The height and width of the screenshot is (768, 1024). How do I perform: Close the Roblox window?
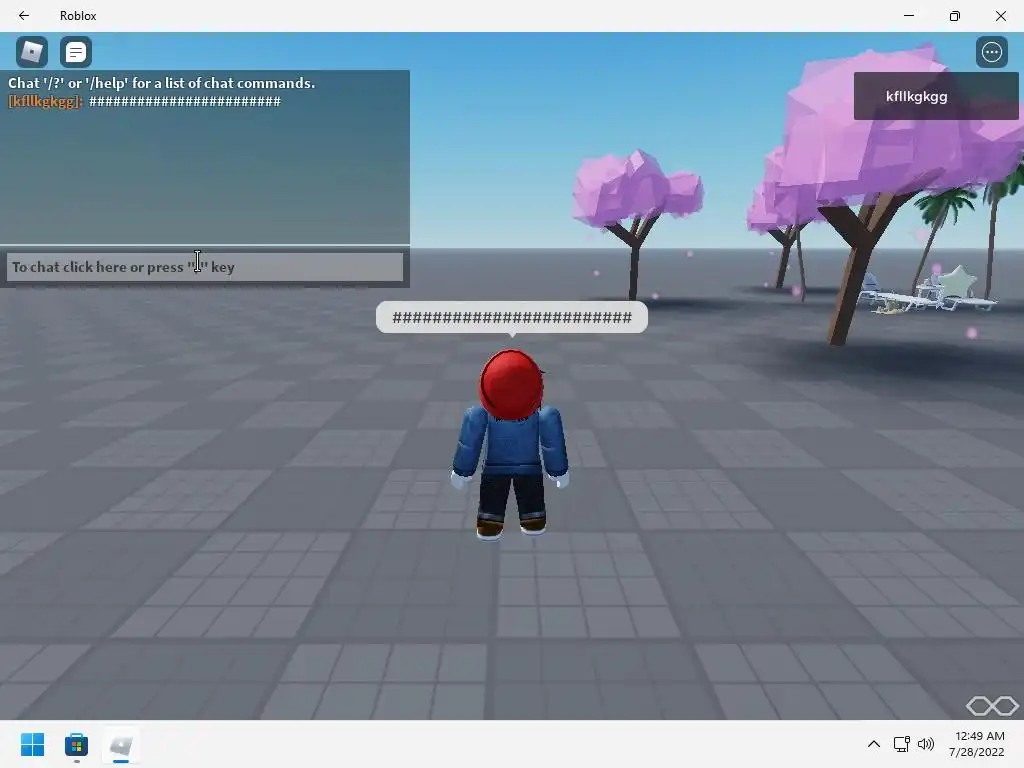click(1000, 16)
